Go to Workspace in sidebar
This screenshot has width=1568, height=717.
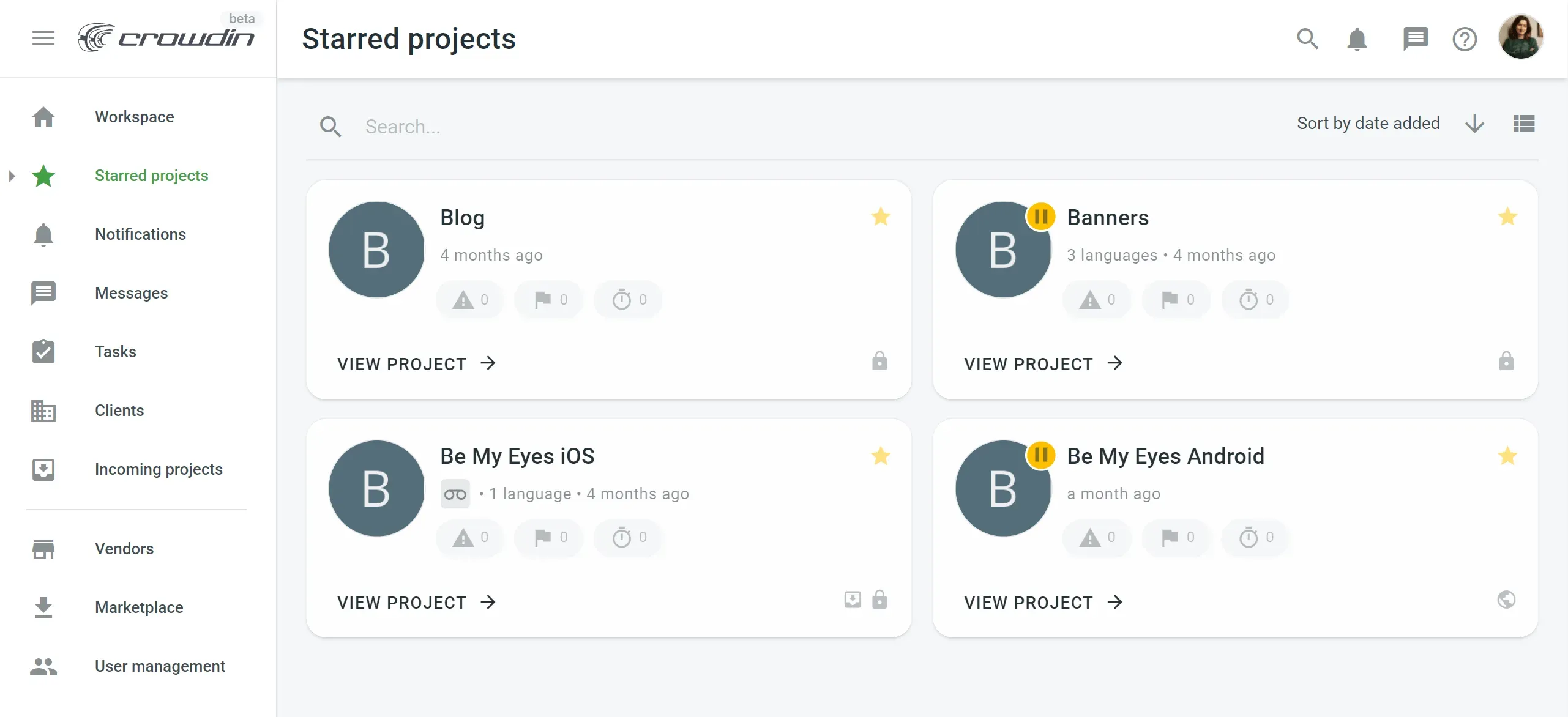[x=134, y=117]
